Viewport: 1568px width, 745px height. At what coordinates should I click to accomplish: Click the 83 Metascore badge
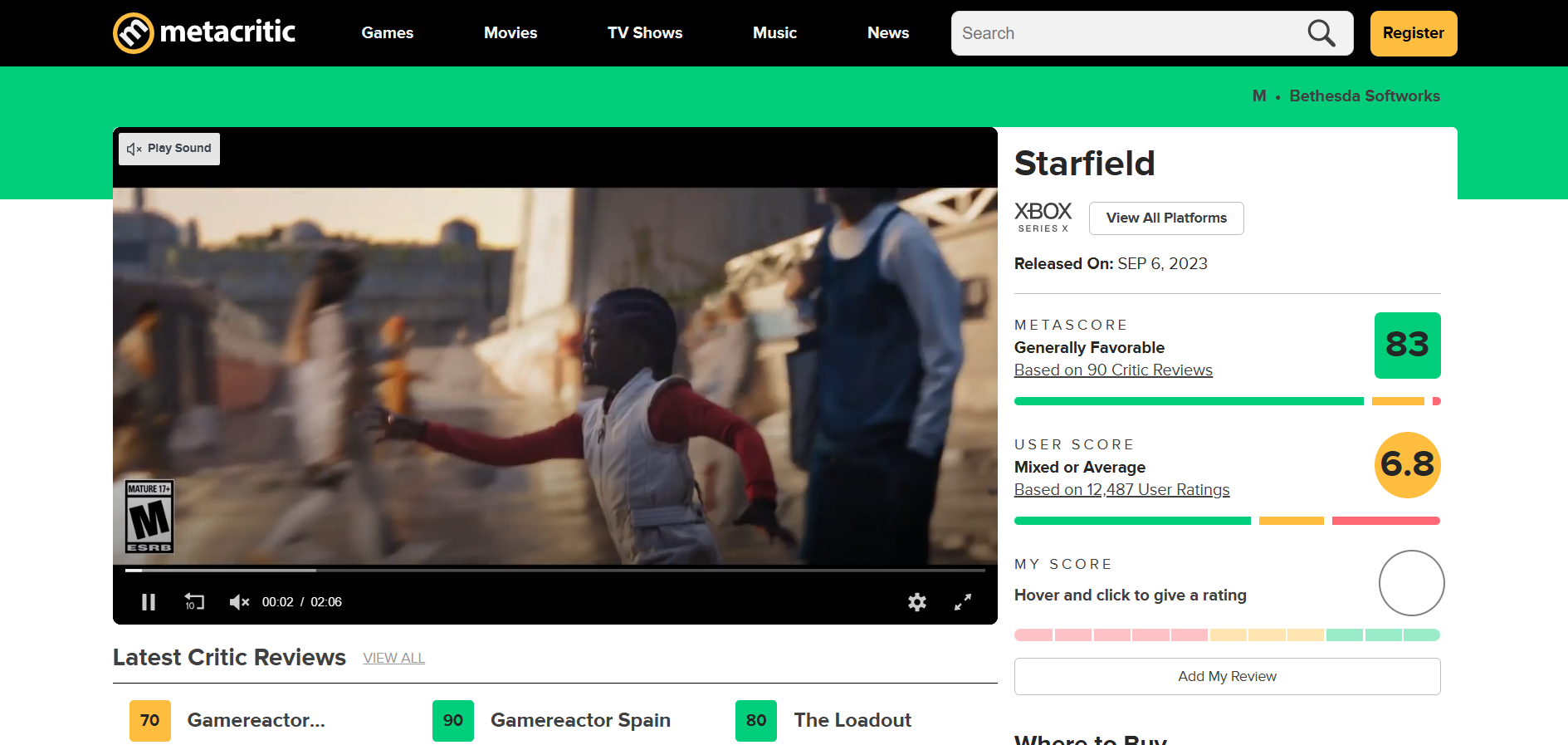coord(1408,346)
